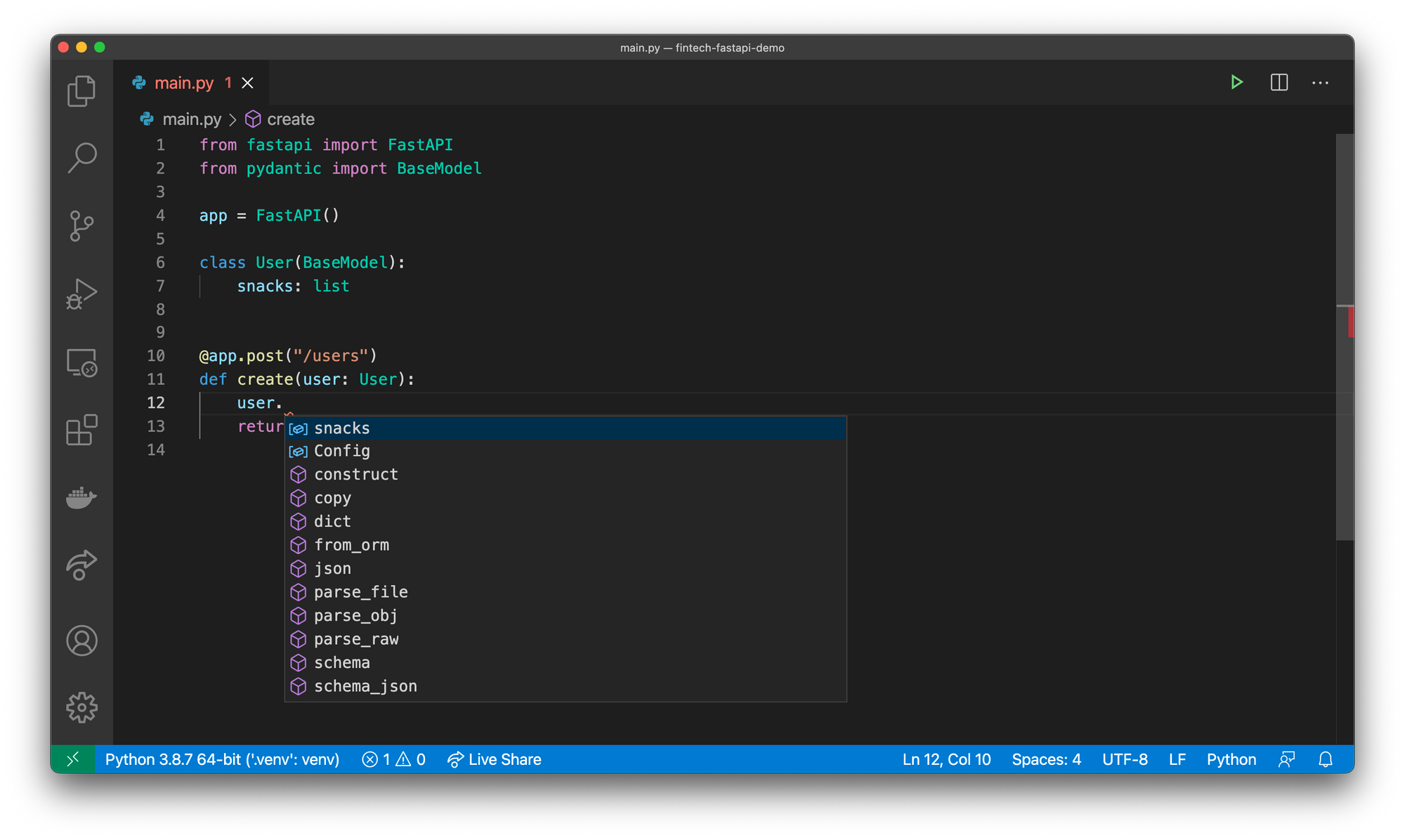Viewport: 1405px width, 840px height.
Task: Open the Manage gear menu
Action: click(81, 707)
